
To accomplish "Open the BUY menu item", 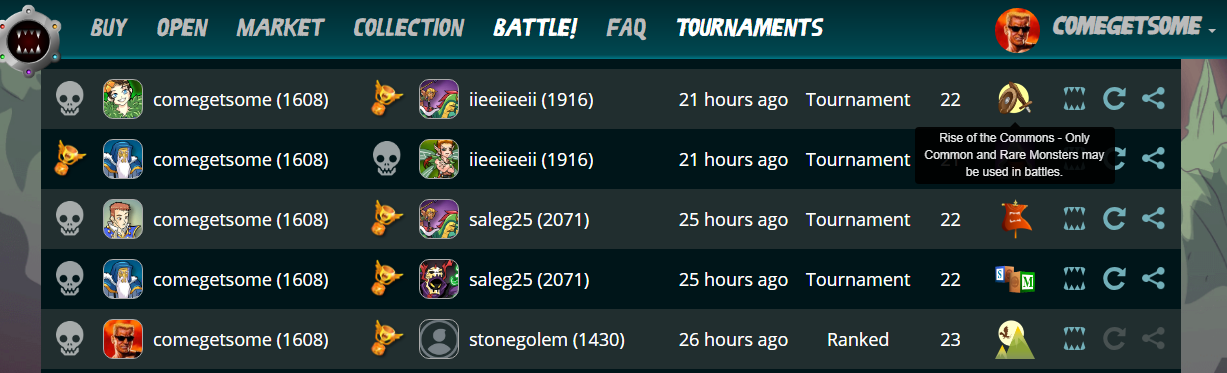I will [x=109, y=27].
